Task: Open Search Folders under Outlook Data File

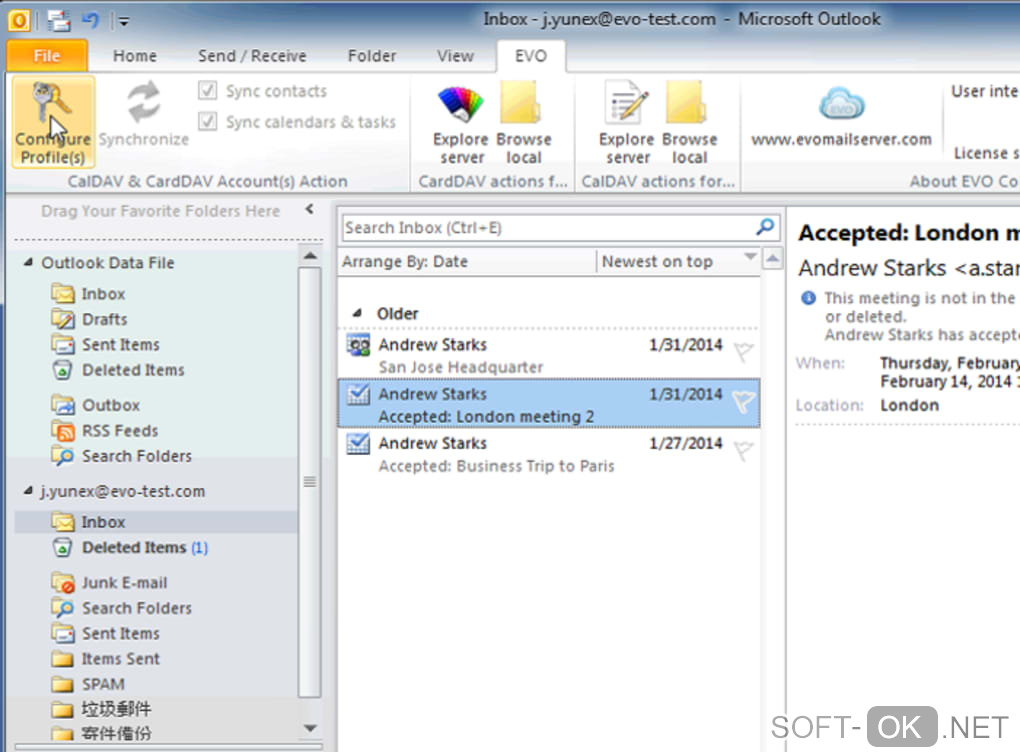Action: (x=137, y=456)
